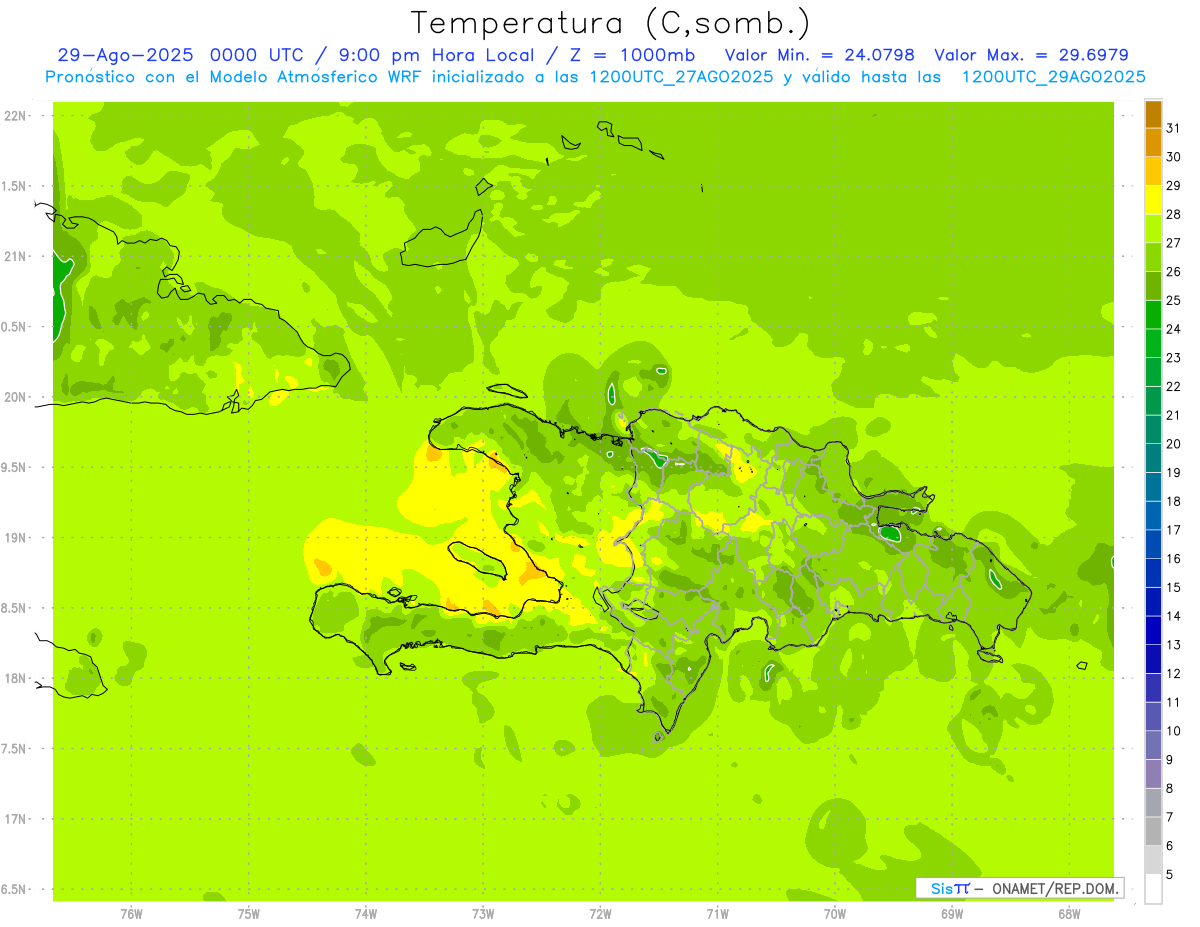Click the "70W" longitude label
Viewport: 1200px width, 927px height.
coord(835,914)
